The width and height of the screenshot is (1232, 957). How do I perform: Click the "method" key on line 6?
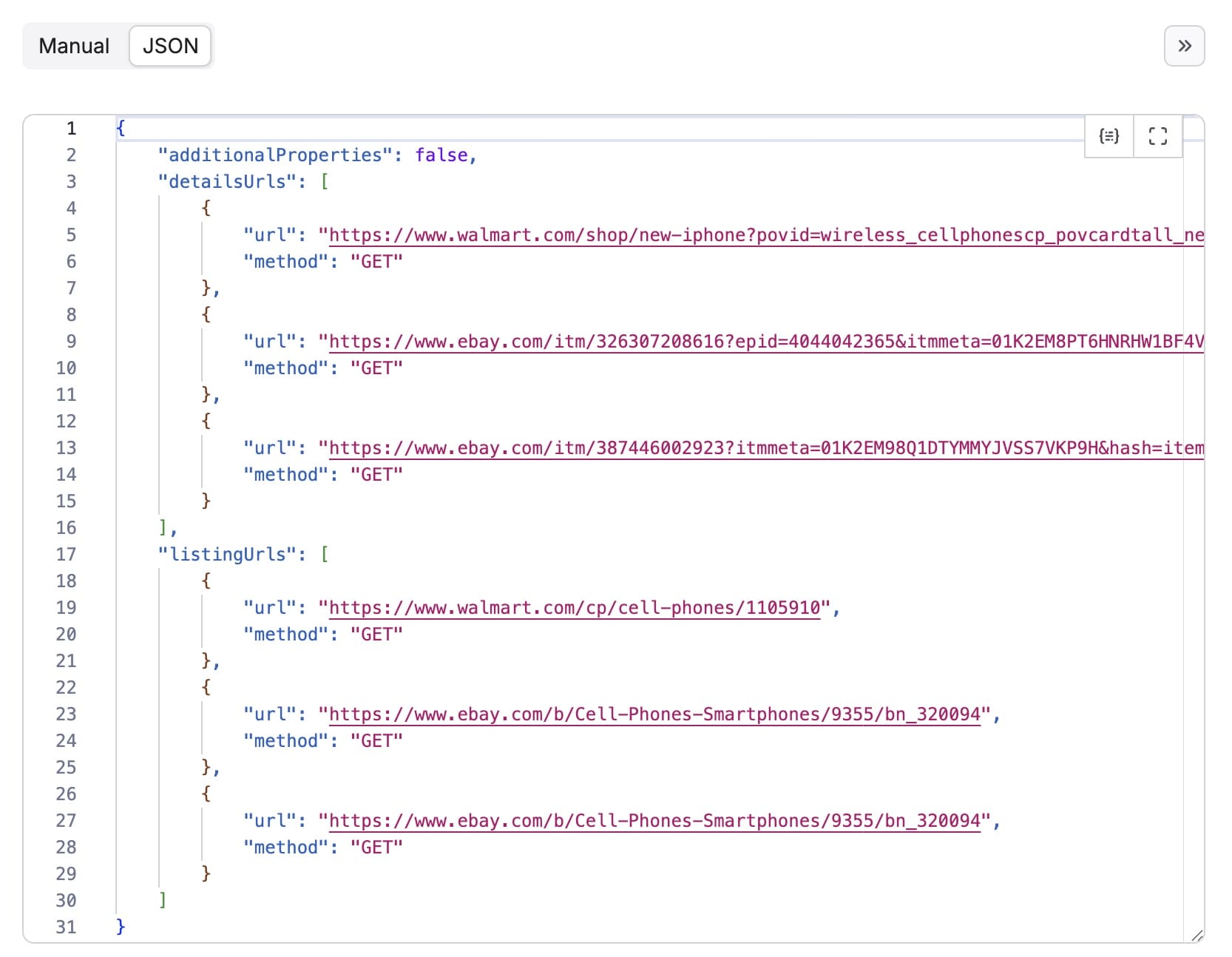[x=285, y=262]
